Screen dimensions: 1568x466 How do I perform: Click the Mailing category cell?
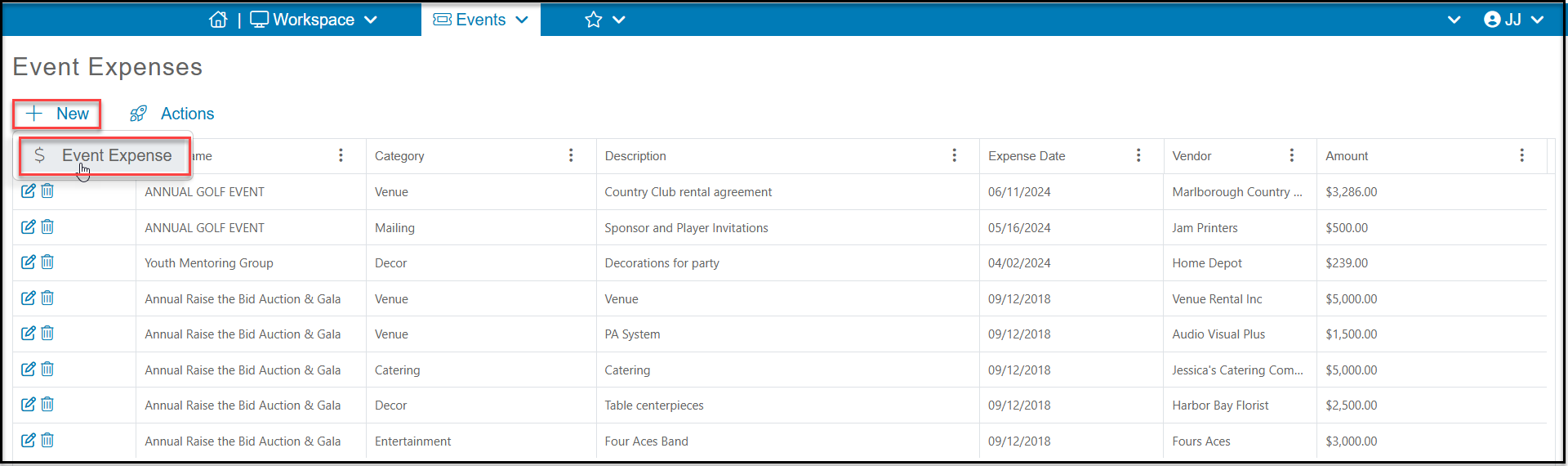[394, 228]
